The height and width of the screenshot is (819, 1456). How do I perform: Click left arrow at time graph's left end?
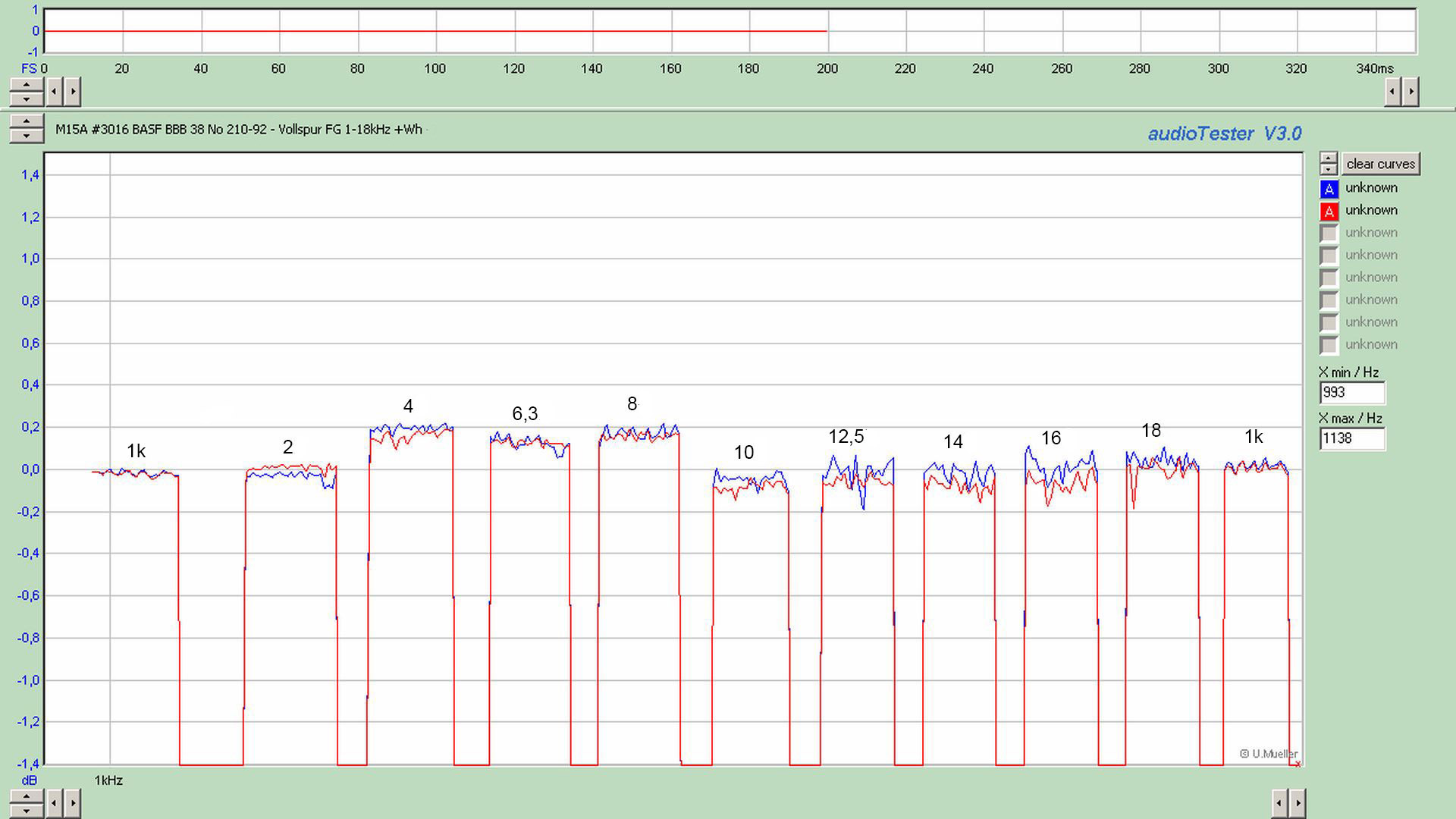[x=55, y=93]
